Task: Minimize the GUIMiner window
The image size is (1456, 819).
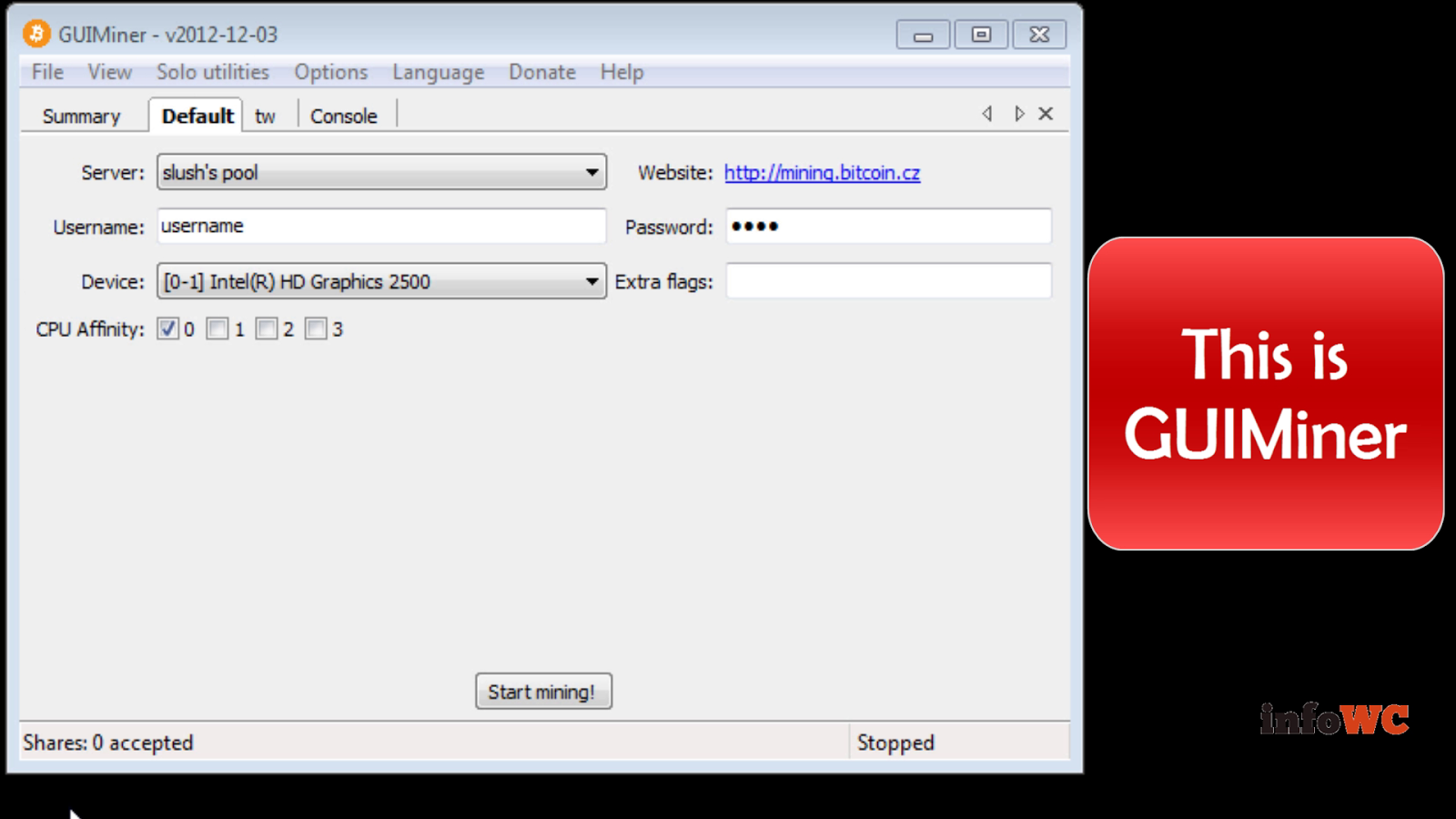Action: (923, 35)
